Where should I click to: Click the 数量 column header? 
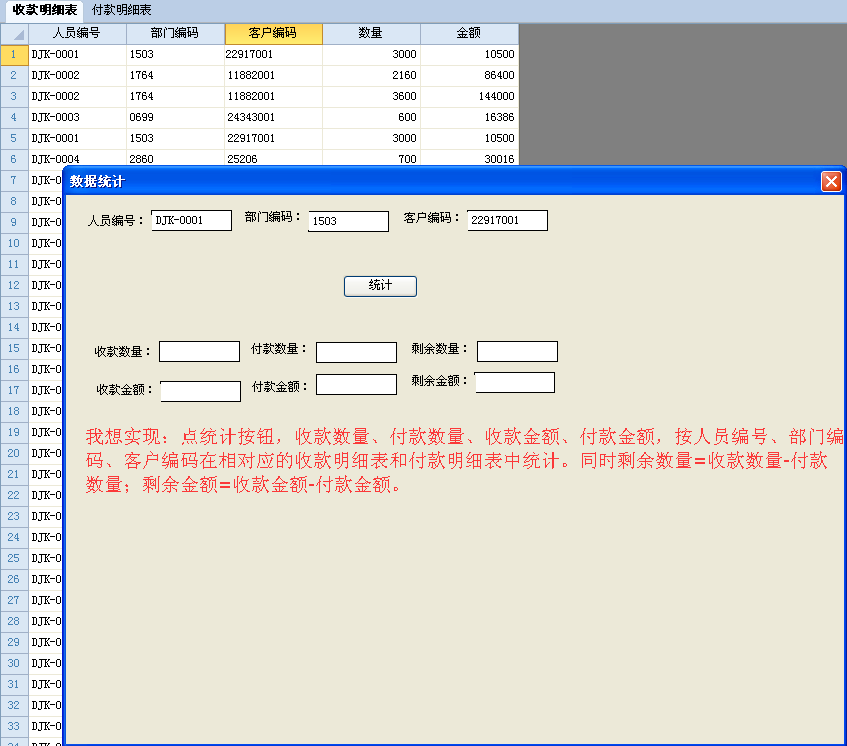371,33
